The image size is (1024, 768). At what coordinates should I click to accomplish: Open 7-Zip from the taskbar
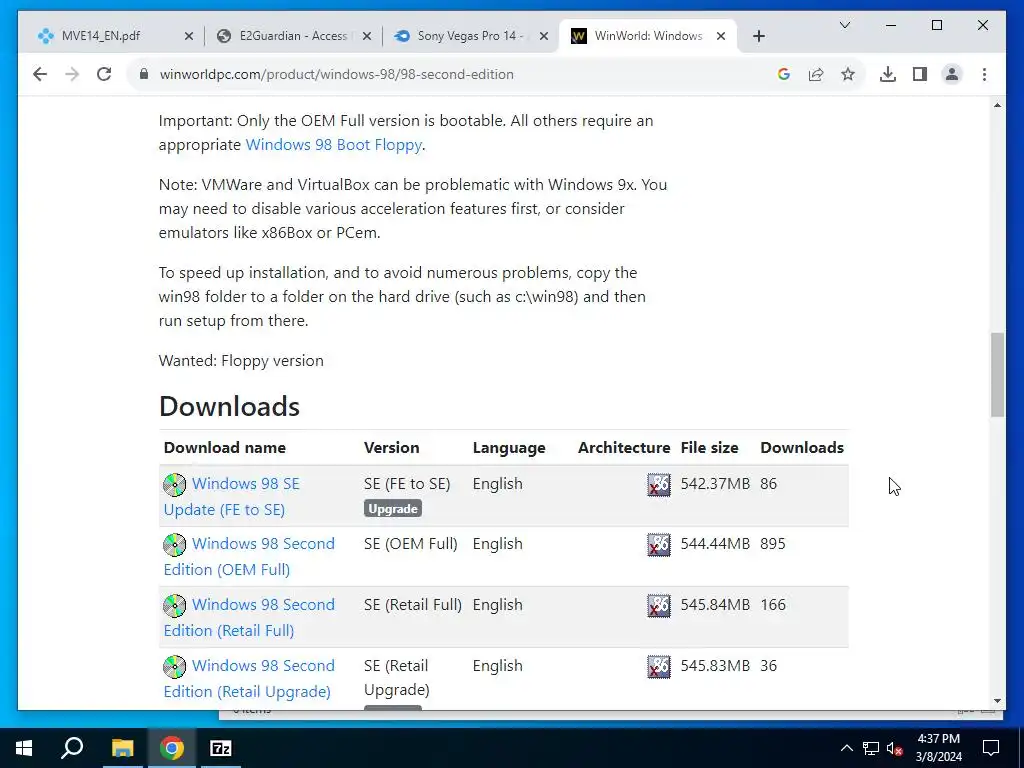tap(221, 748)
